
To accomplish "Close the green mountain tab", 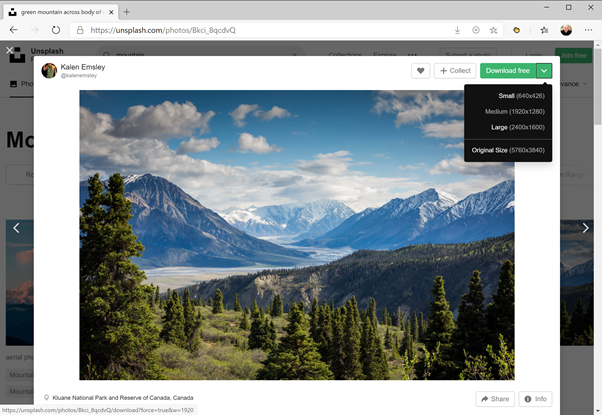I will (111, 12).
